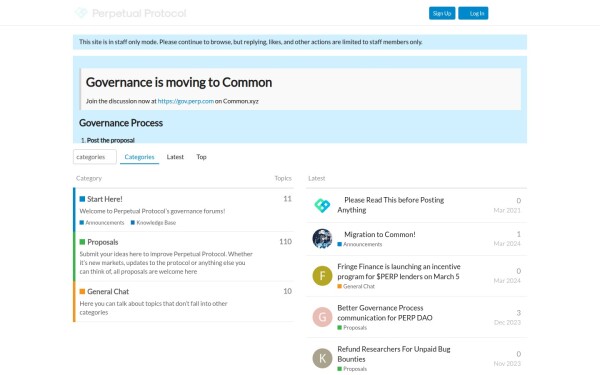Click the 110 topics count for Proposals
Viewport: 600px width, 375px height.
click(285, 241)
